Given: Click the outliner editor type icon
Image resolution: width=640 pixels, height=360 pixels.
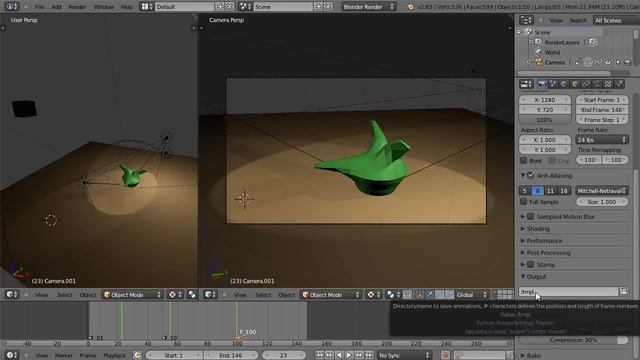Looking at the screenshot, I should (526, 20).
